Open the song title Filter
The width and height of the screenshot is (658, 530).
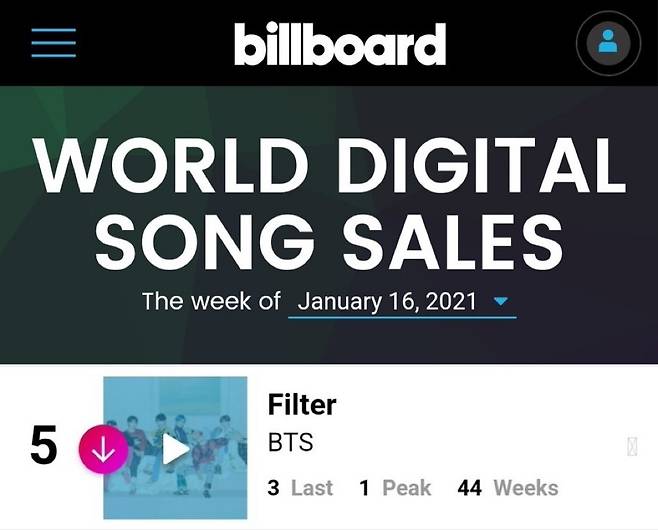click(302, 405)
